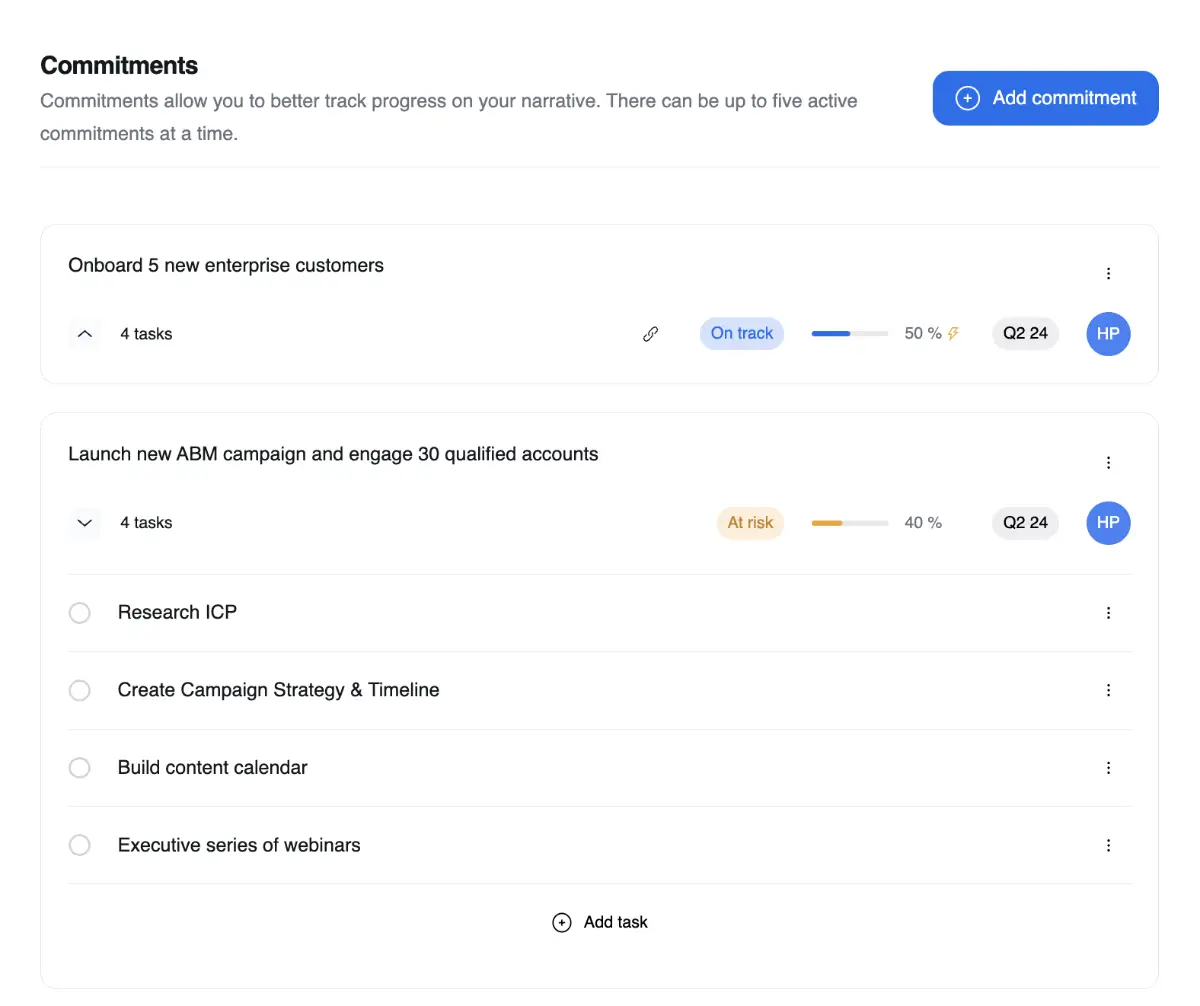Click the orange 40 % progress bar
Screen dimensions: 1200x1006
(x=850, y=522)
